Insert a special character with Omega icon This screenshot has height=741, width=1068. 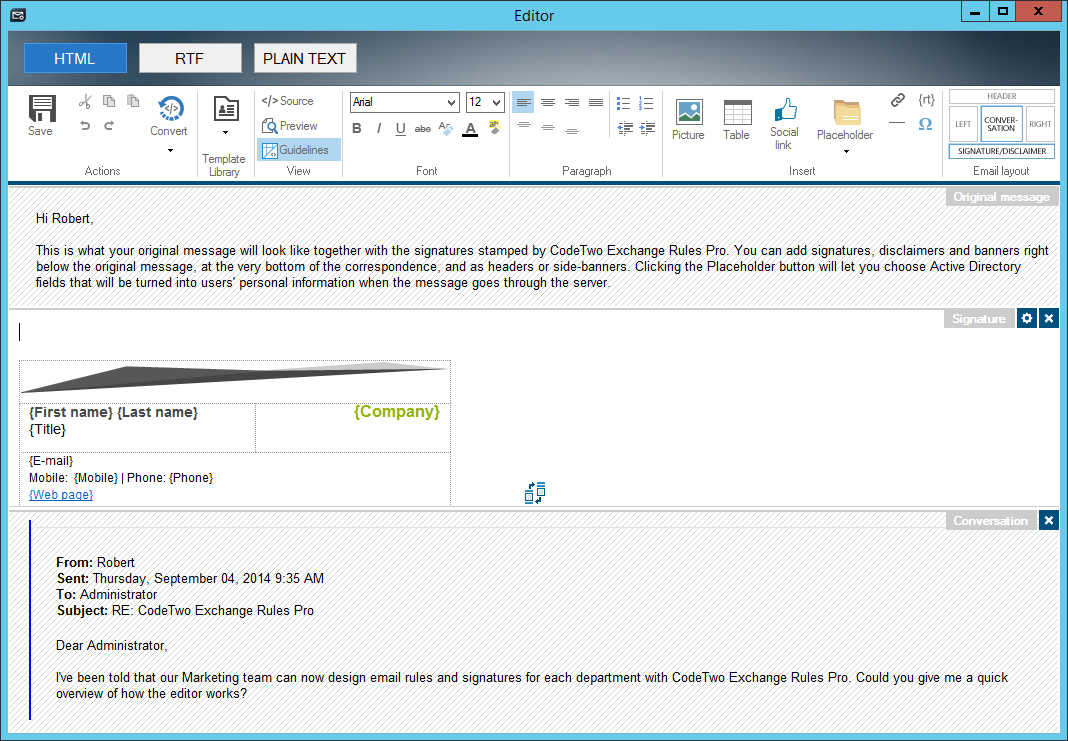pos(926,124)
